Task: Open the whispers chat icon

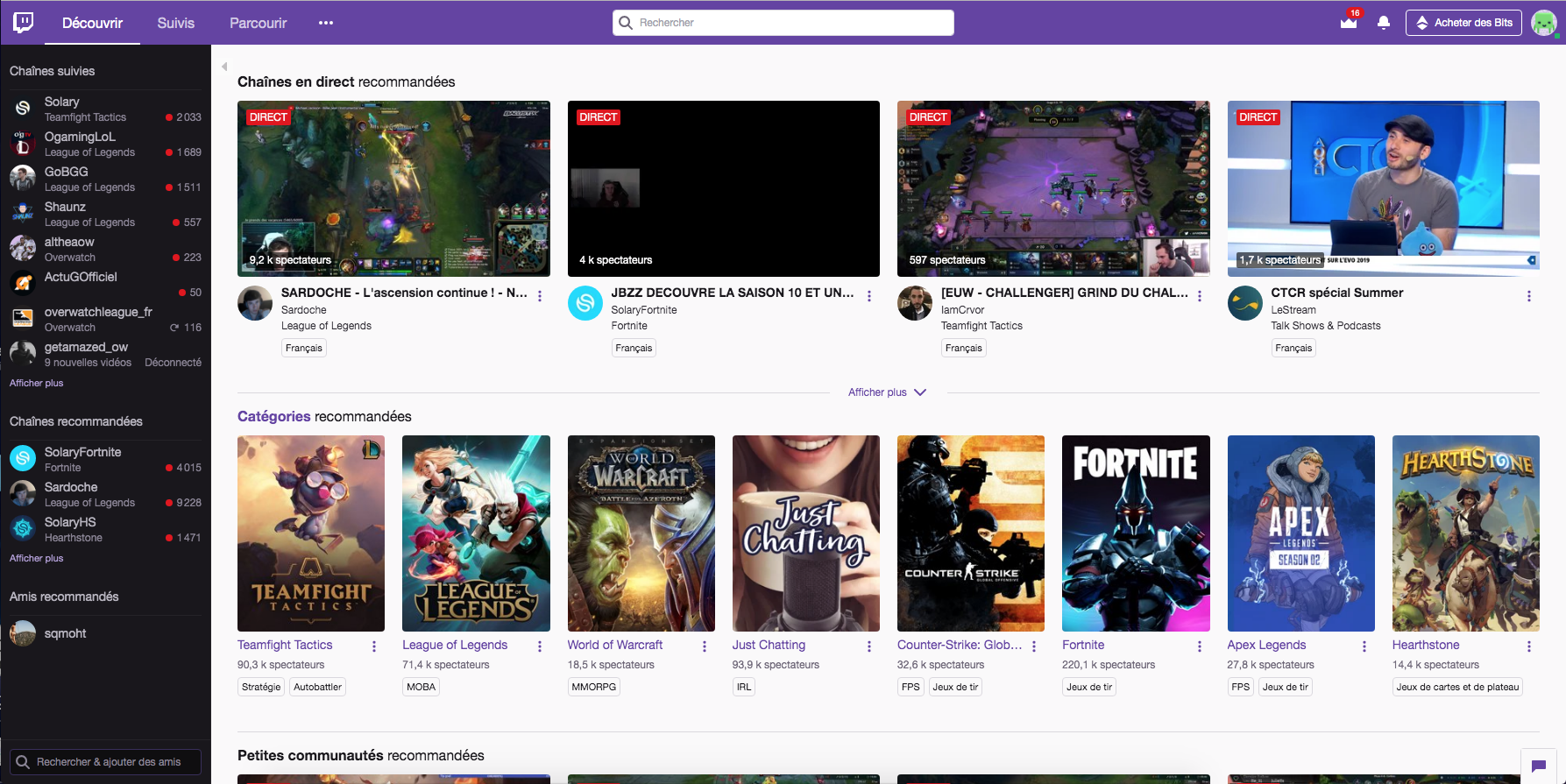Action: click(1538, 766)
